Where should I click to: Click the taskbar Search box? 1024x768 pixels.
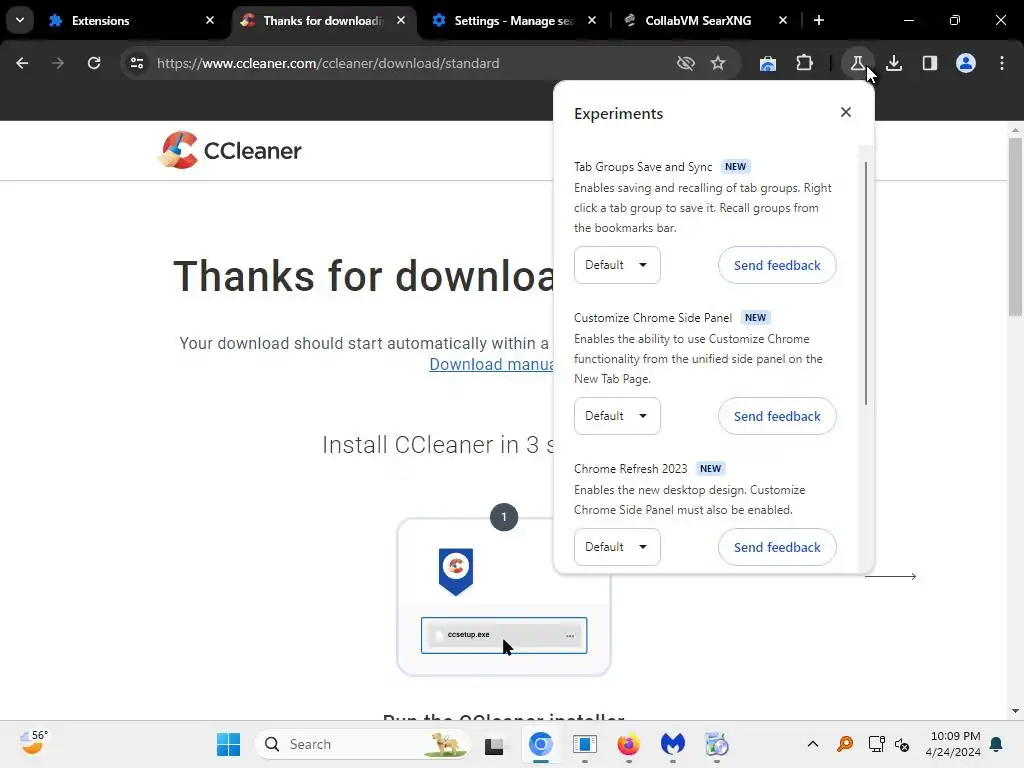click(363, 744)
